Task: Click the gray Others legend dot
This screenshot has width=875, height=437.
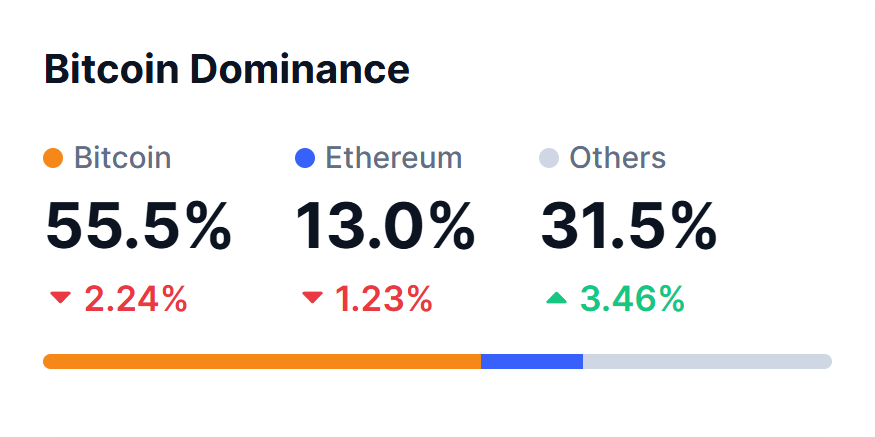Action: [x=549, y=158]
